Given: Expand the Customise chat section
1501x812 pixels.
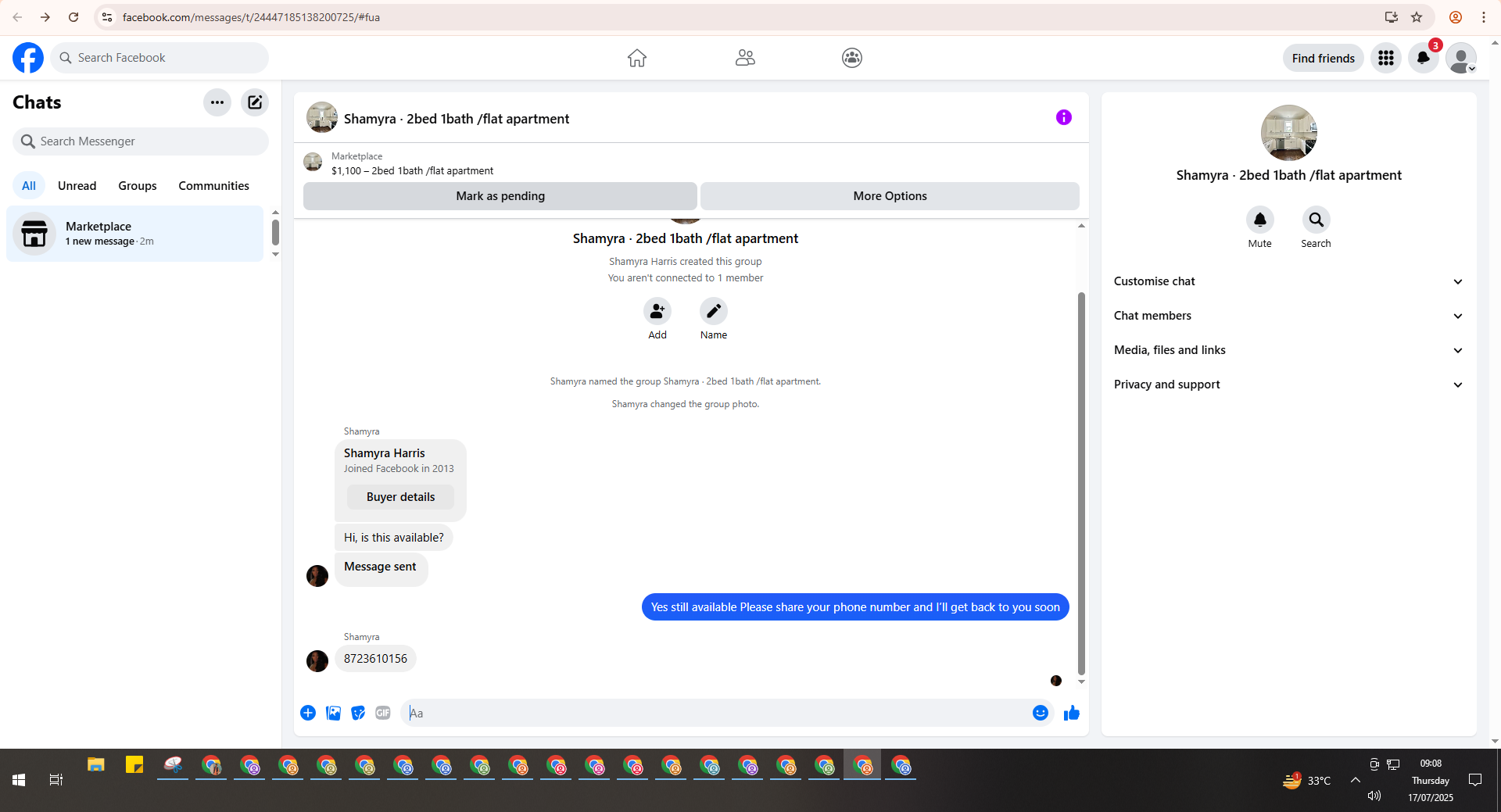Looking at the screenshot, I should tap(1288, 281).
